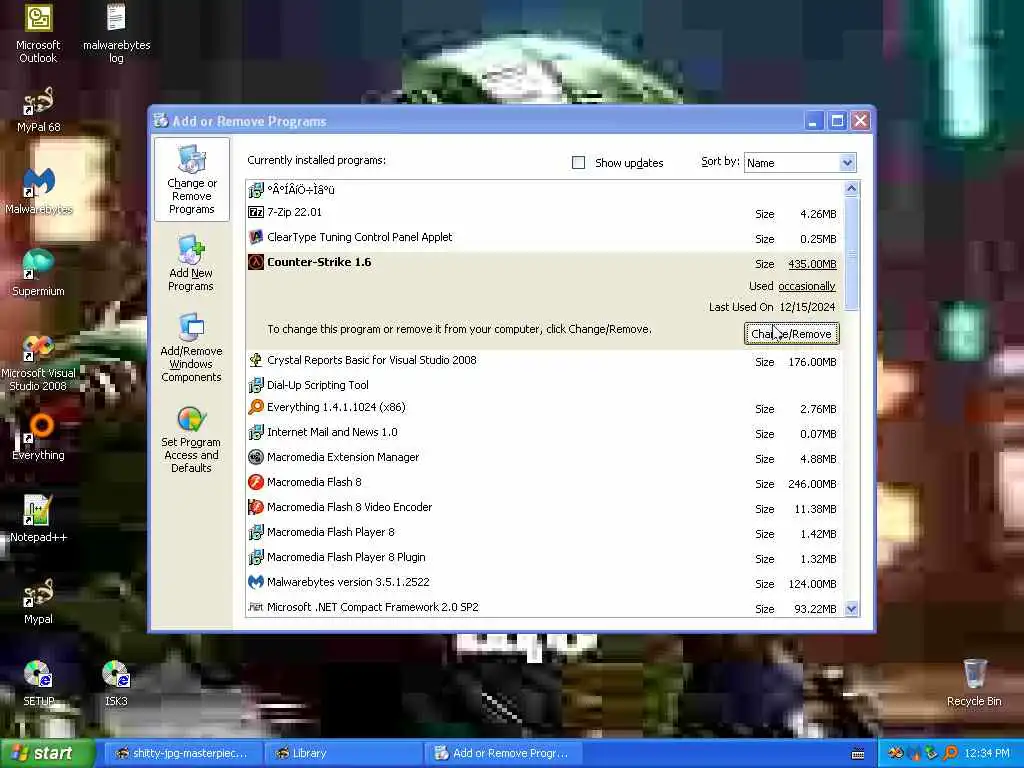Select the Microsoft Outlook desktop icon
The width and height of the screenshot is (1024, 768).
tap(38, 33)
